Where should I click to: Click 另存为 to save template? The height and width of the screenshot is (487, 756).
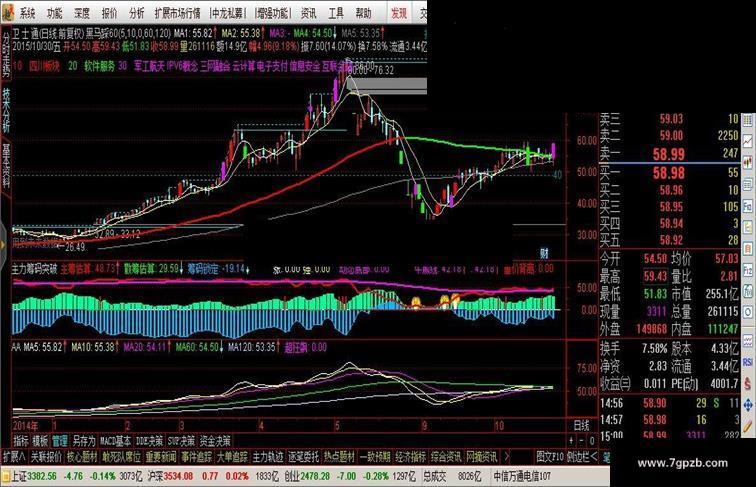(84, 440)
